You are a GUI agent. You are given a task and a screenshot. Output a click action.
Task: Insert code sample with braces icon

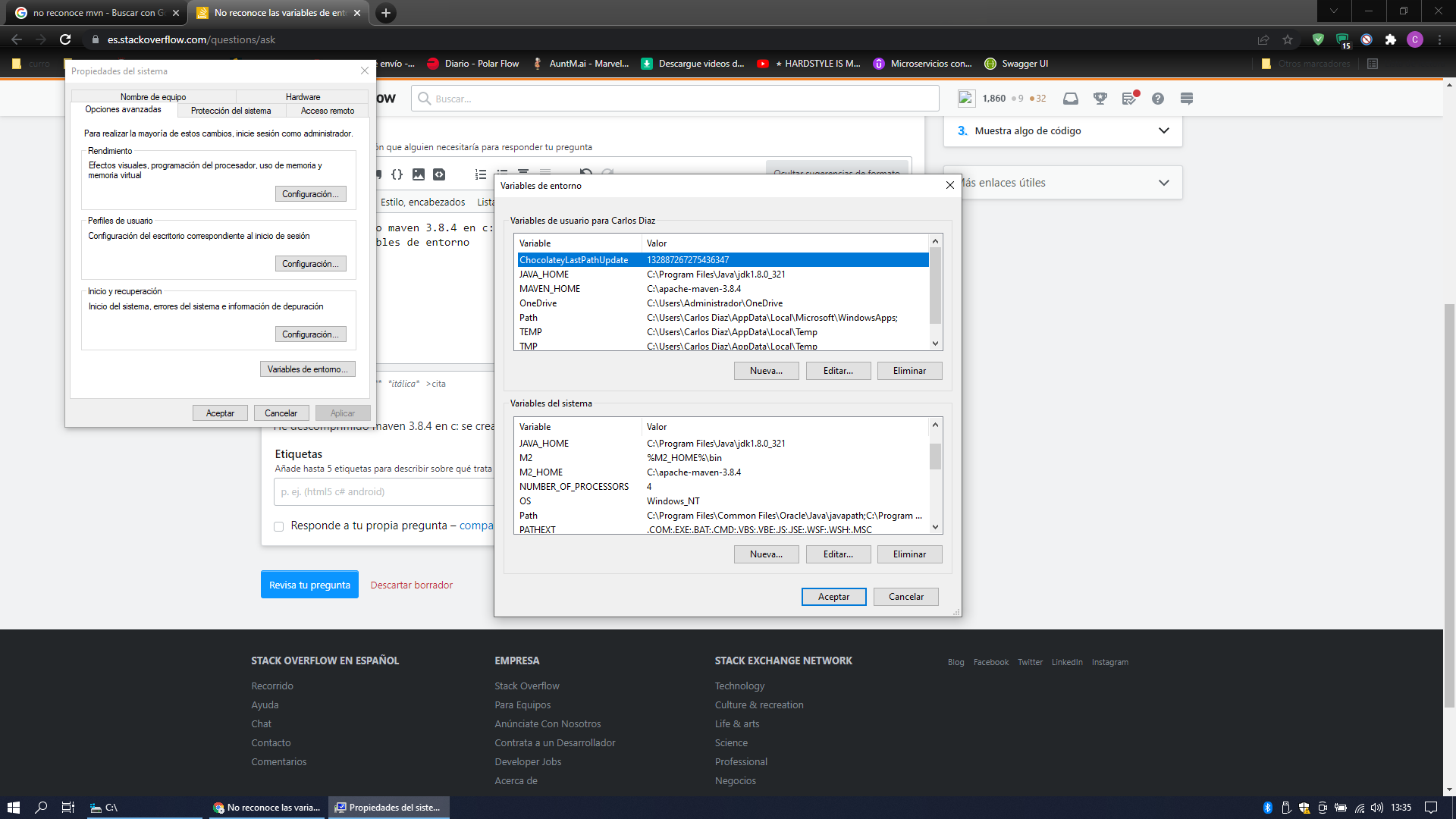click(397, 174)
